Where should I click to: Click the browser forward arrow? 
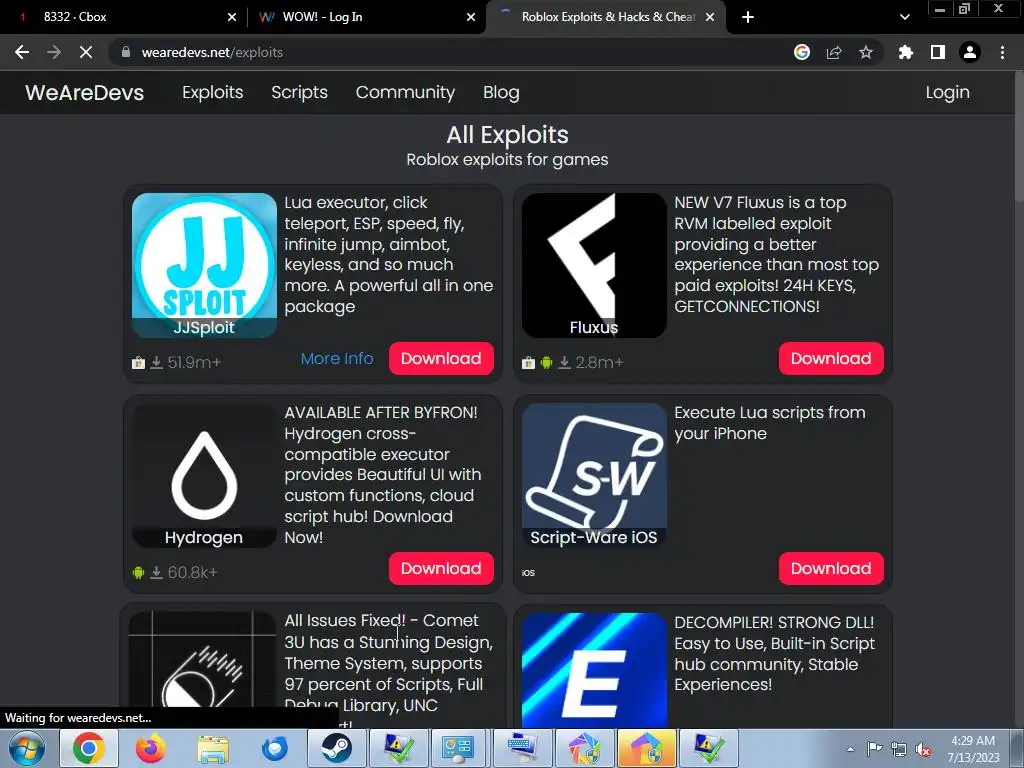click(54, 52)
